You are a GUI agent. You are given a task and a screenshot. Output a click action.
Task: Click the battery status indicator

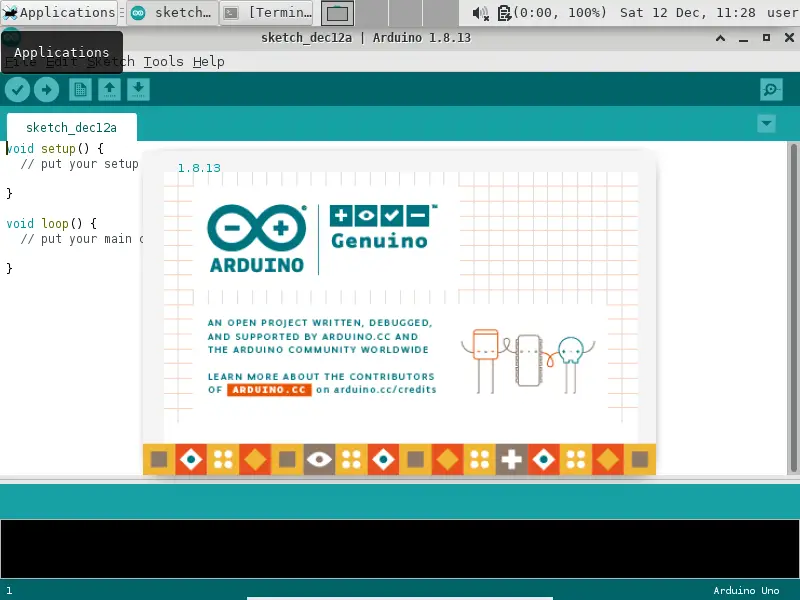pos(552,12)
